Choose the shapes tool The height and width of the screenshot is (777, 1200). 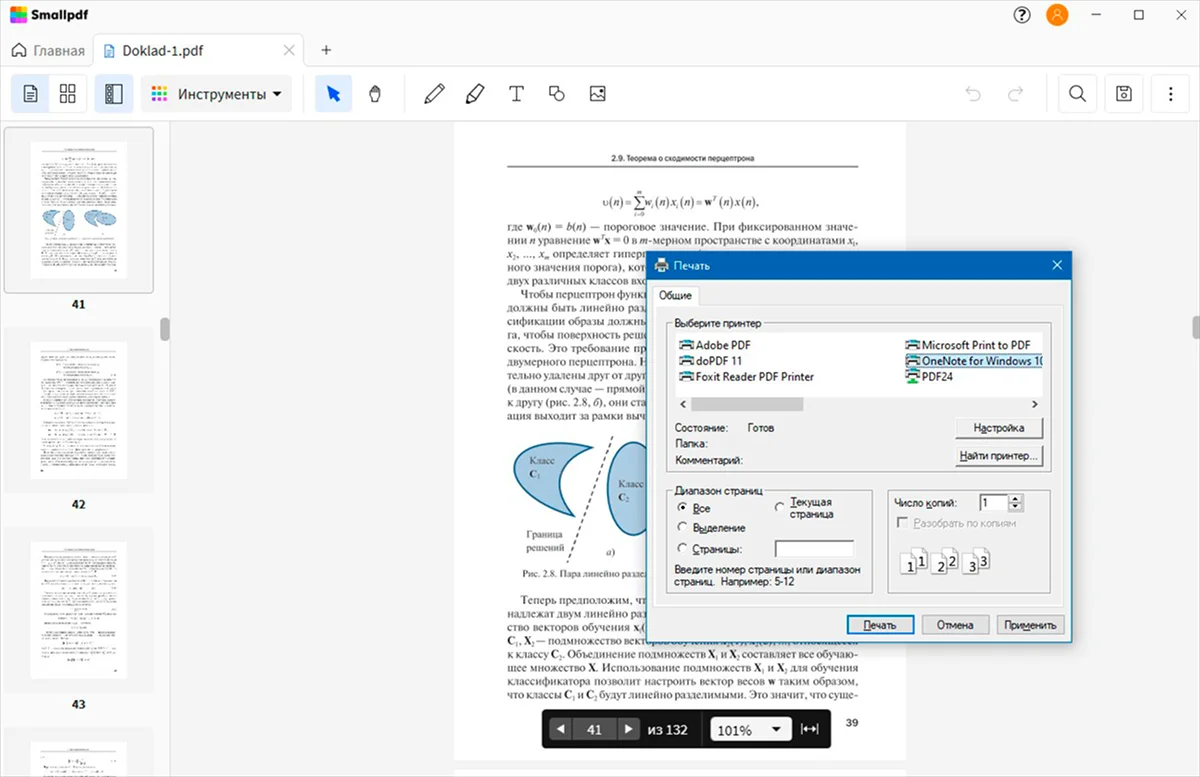[557, 94]
